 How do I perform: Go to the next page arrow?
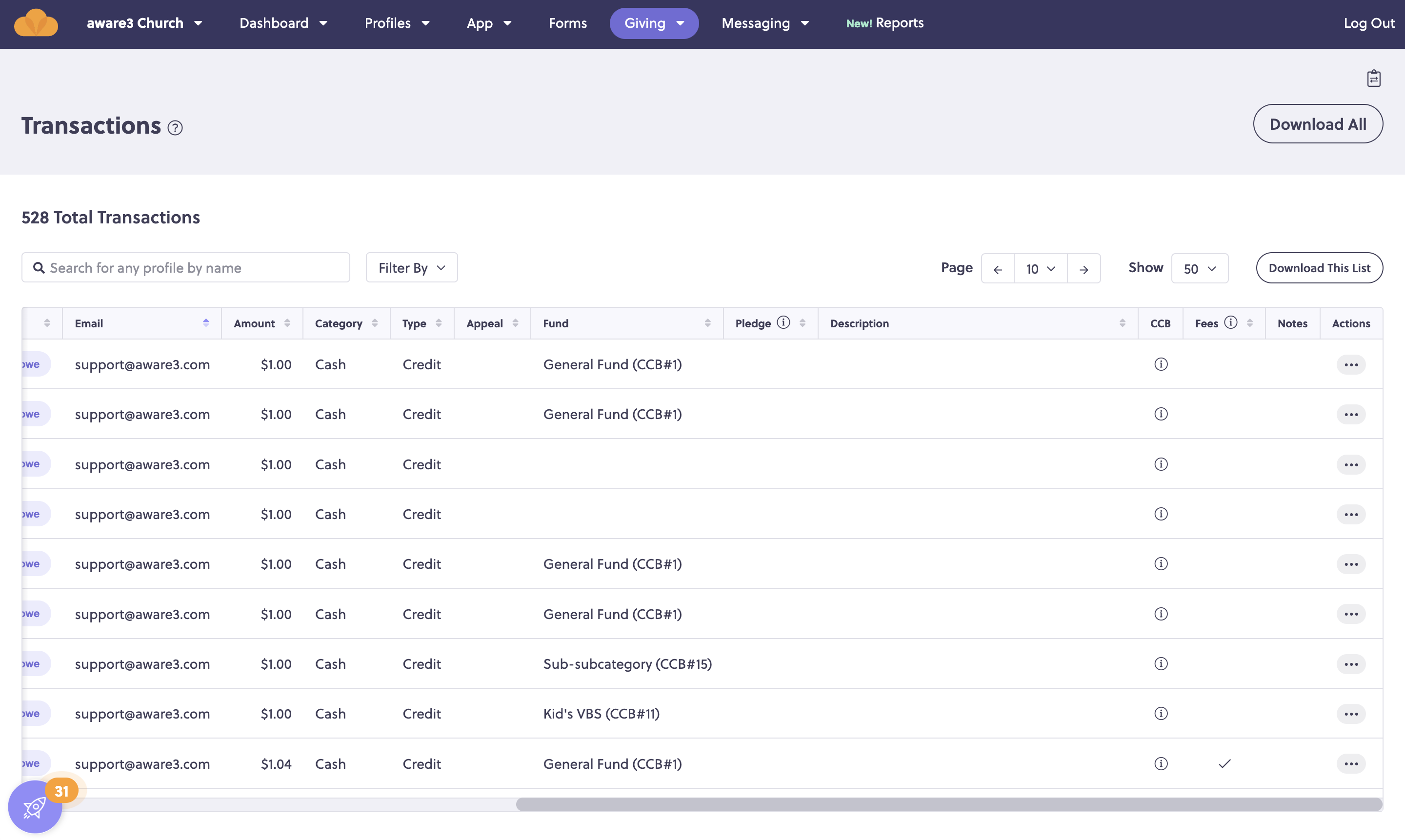[x=1084, y=269]
